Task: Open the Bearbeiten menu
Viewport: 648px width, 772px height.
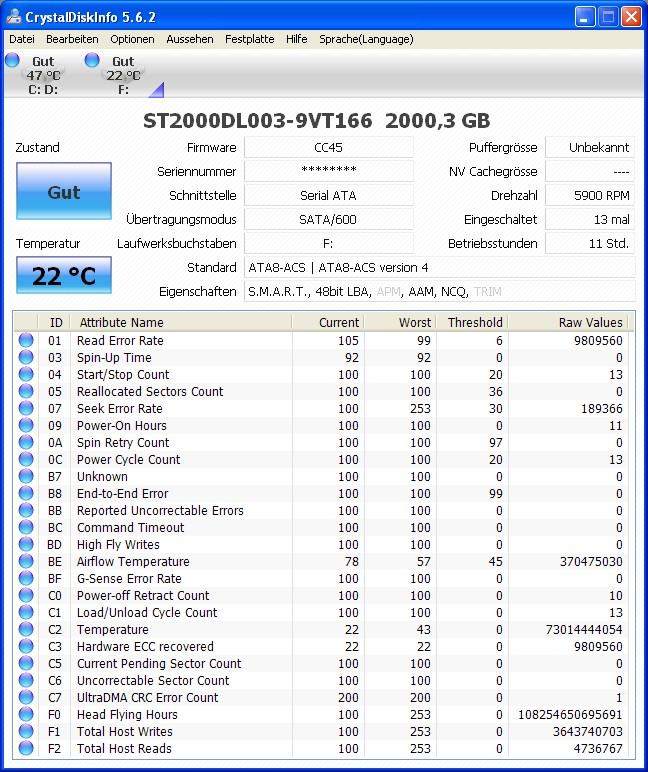Action: tap(72, 39)
